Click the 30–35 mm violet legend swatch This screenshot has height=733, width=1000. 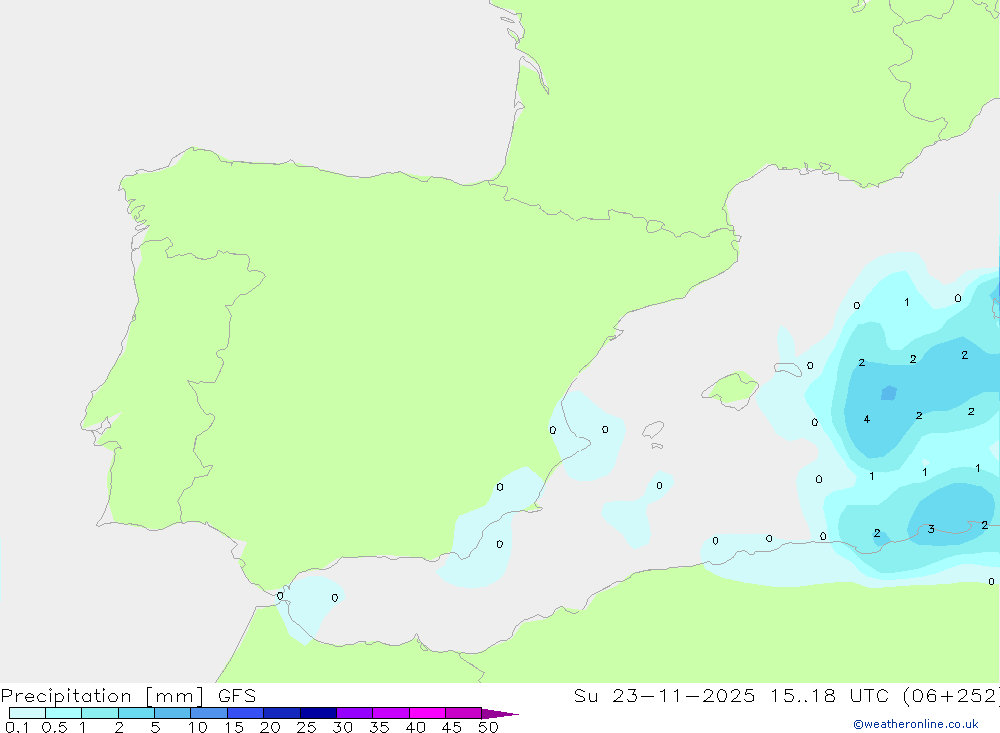[x=354, y=713]
